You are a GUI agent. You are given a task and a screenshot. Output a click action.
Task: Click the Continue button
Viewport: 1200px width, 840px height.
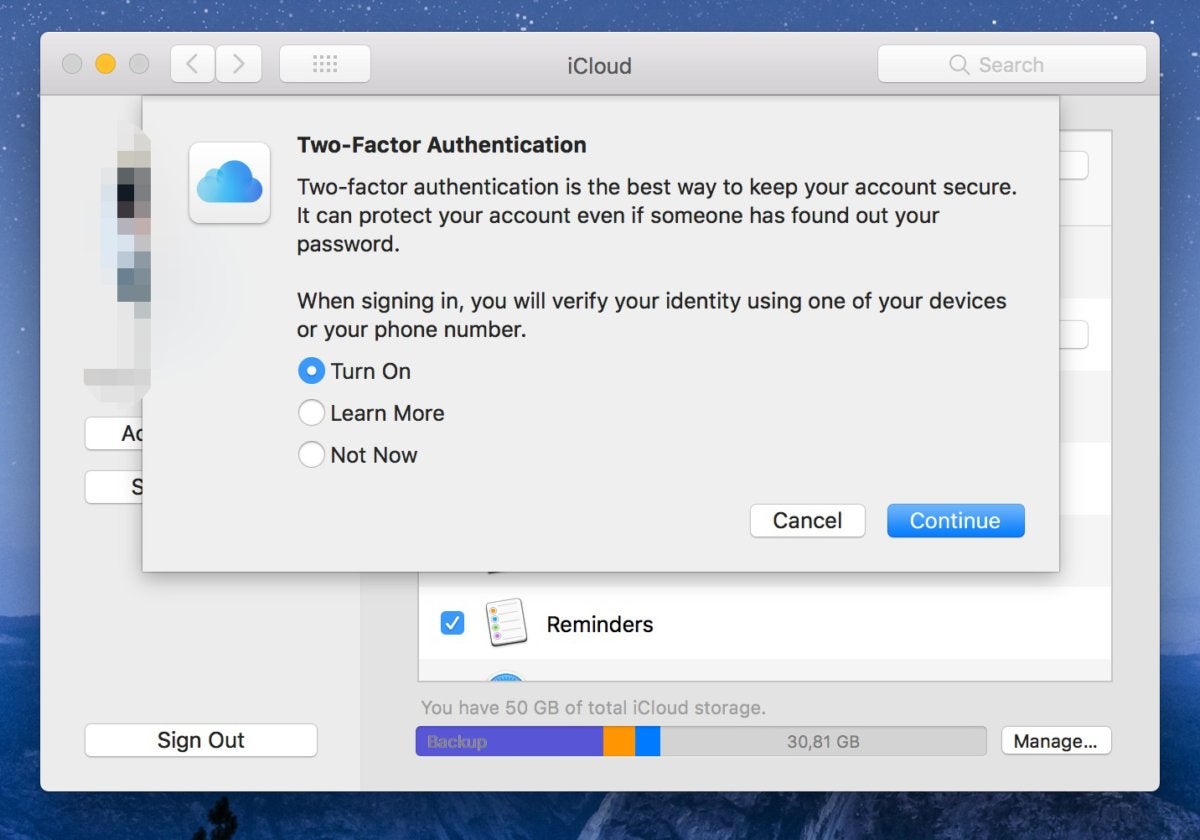pos(955,520)
